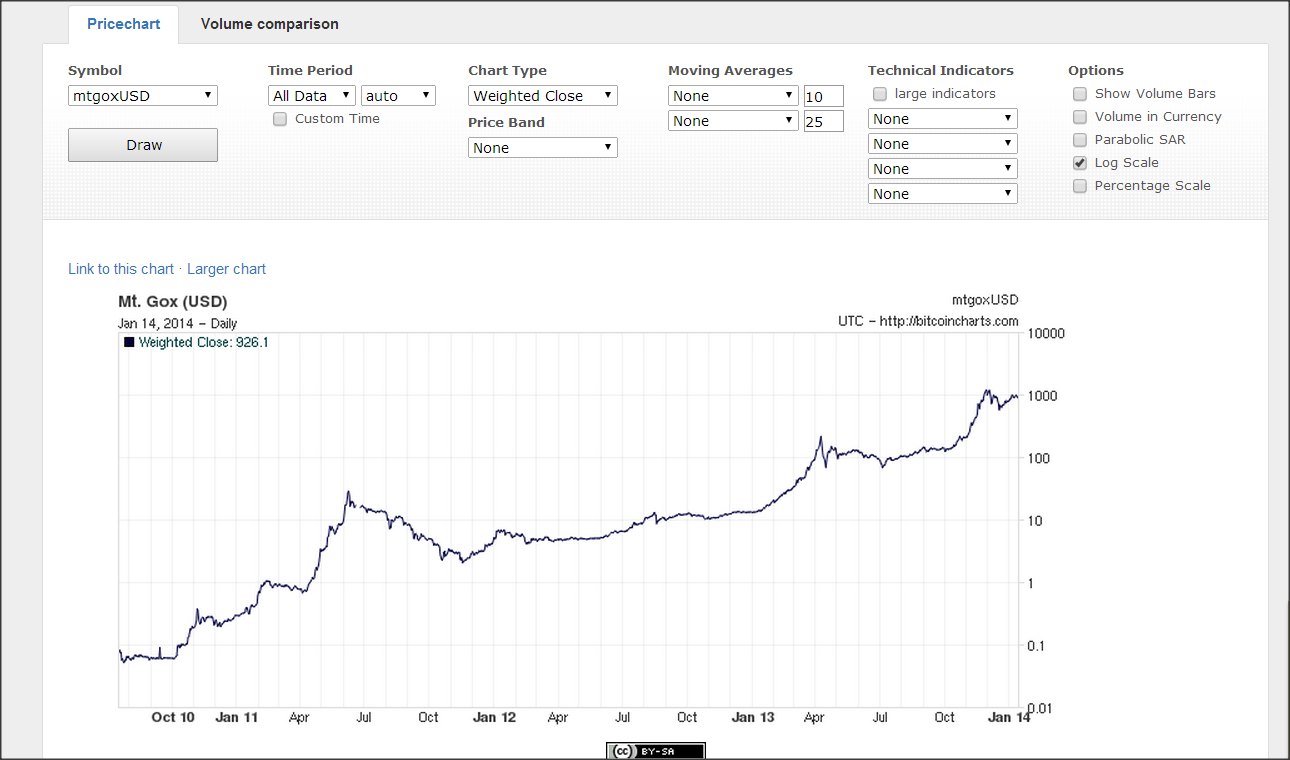The width and height of the screenshot is (1290, 760).
Task: Select the Pricechart tab
Action: coord(124,24)
